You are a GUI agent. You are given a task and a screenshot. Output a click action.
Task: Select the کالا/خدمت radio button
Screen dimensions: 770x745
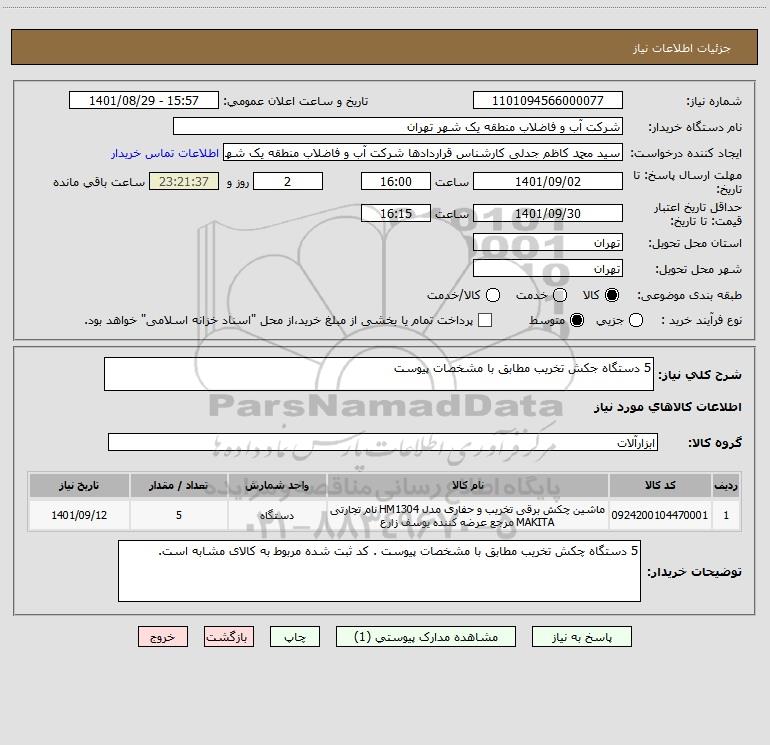point(493,295)
